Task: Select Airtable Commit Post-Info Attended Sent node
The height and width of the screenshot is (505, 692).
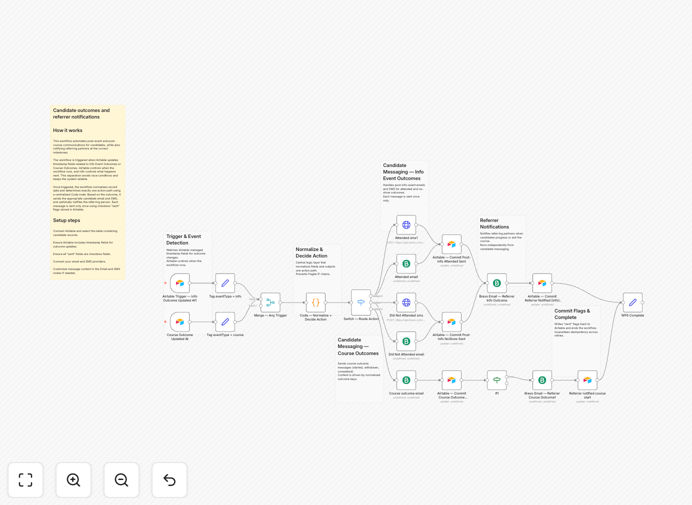Action: click(451, 244)
